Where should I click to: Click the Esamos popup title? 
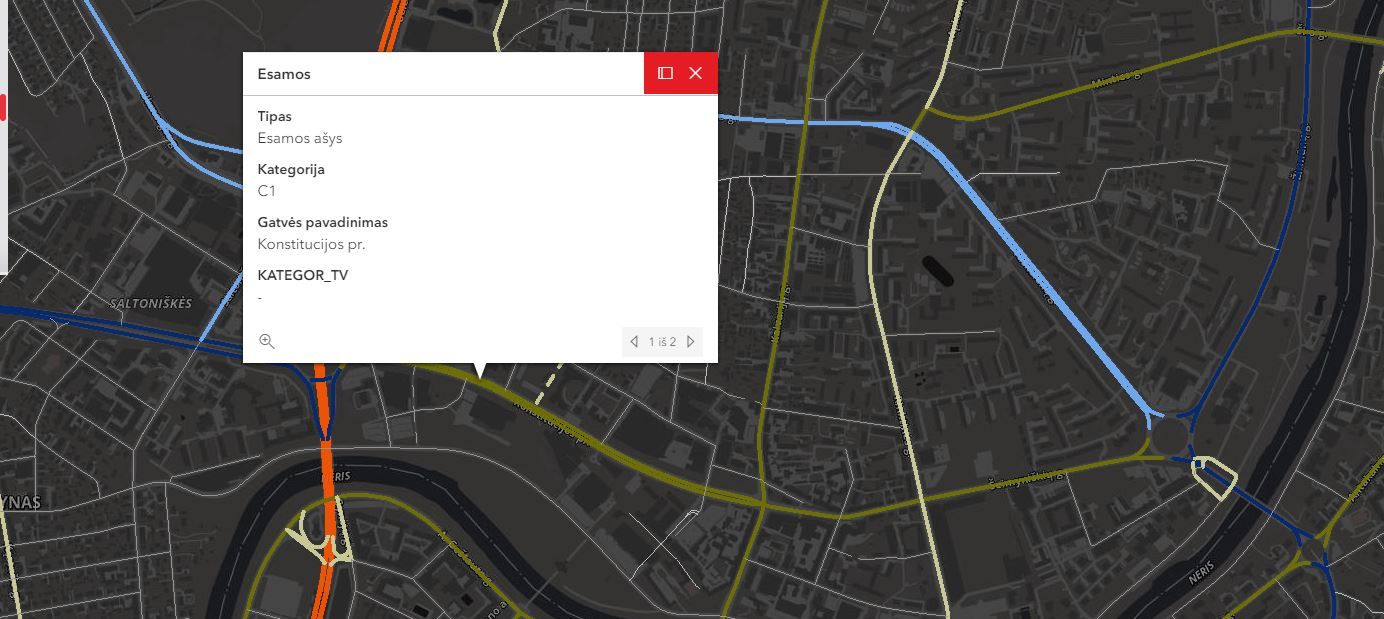pos(284,74)
